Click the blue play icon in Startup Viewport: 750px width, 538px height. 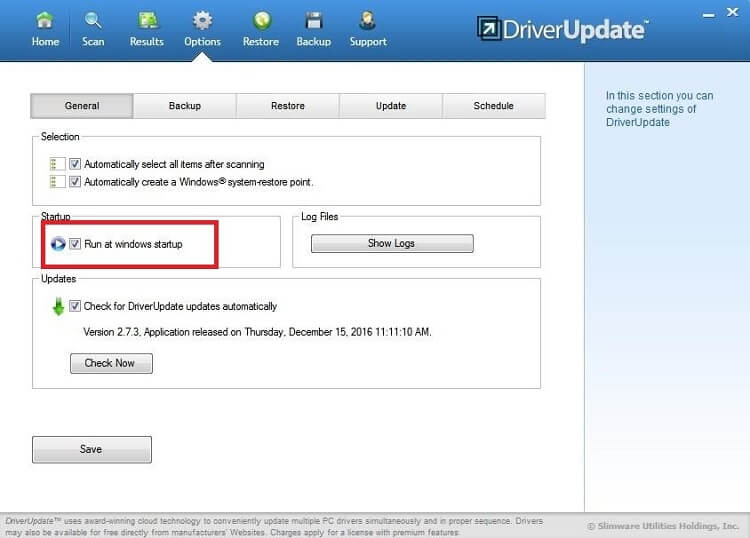point(58,244)
